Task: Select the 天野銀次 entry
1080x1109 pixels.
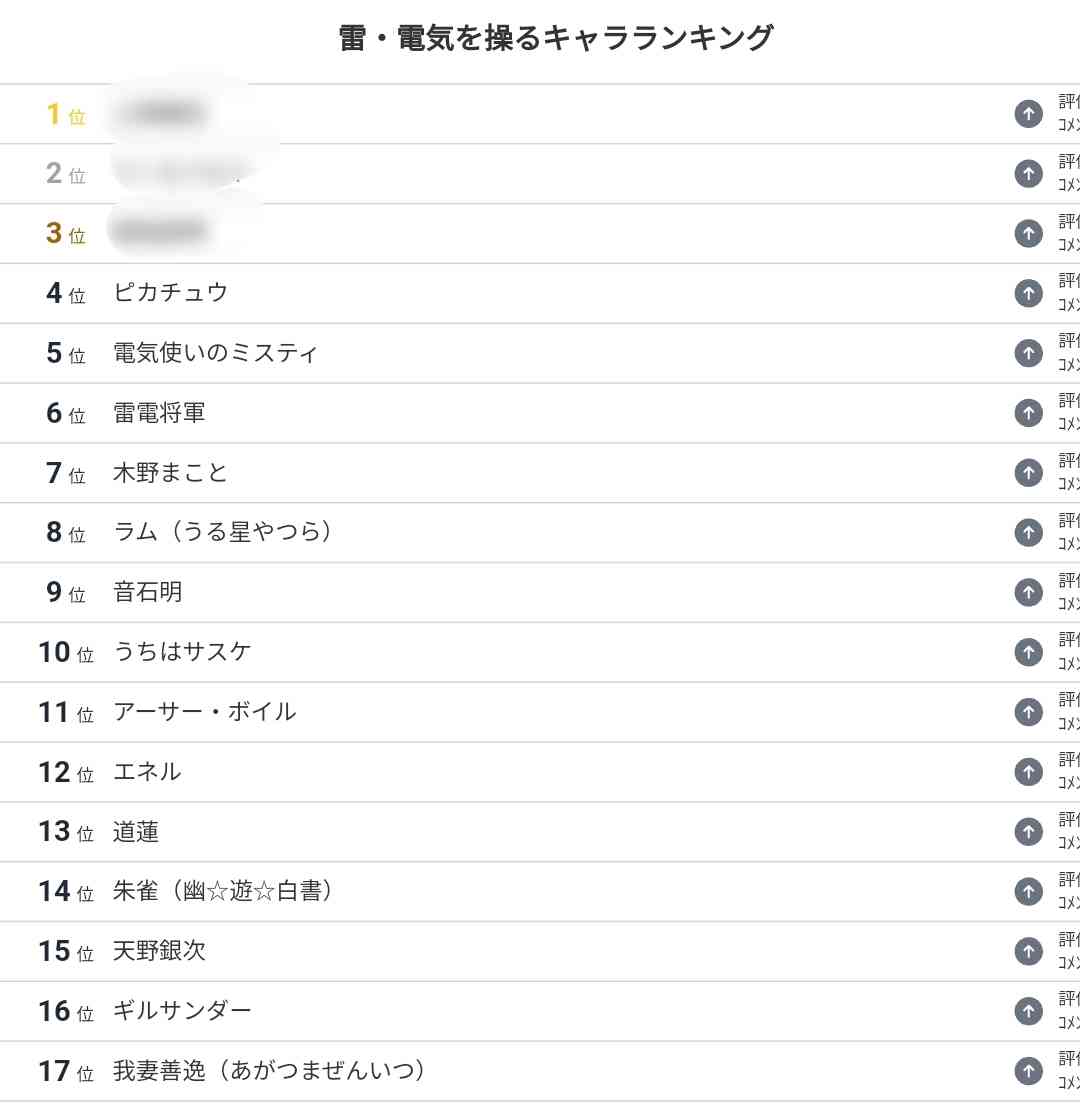Action: [159, 951]
